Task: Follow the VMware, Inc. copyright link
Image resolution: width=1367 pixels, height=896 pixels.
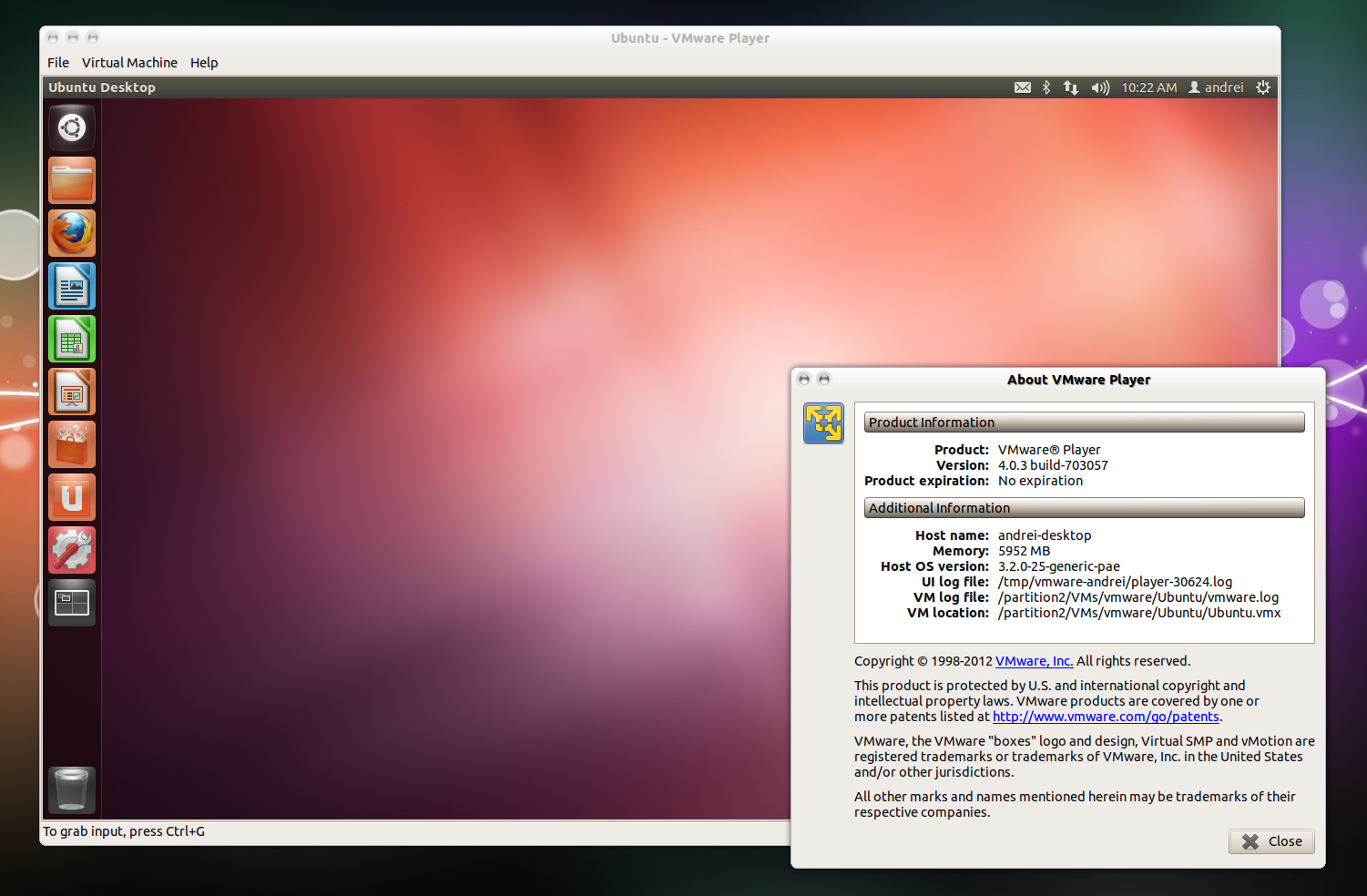Action: pyautogui.click(x=1034, y=660)
